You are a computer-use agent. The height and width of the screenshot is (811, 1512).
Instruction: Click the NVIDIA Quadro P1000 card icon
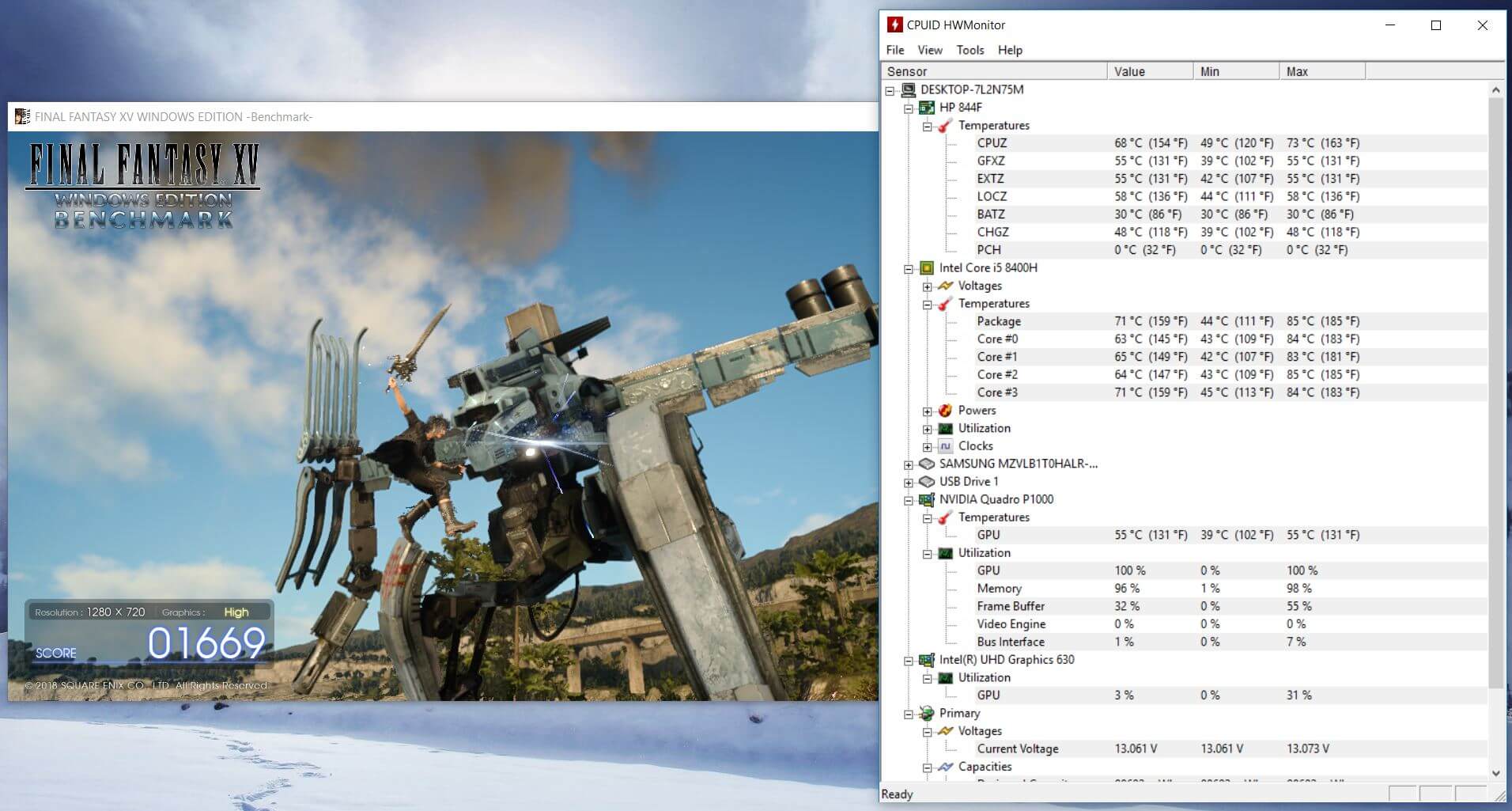click(x=927, y=500)
